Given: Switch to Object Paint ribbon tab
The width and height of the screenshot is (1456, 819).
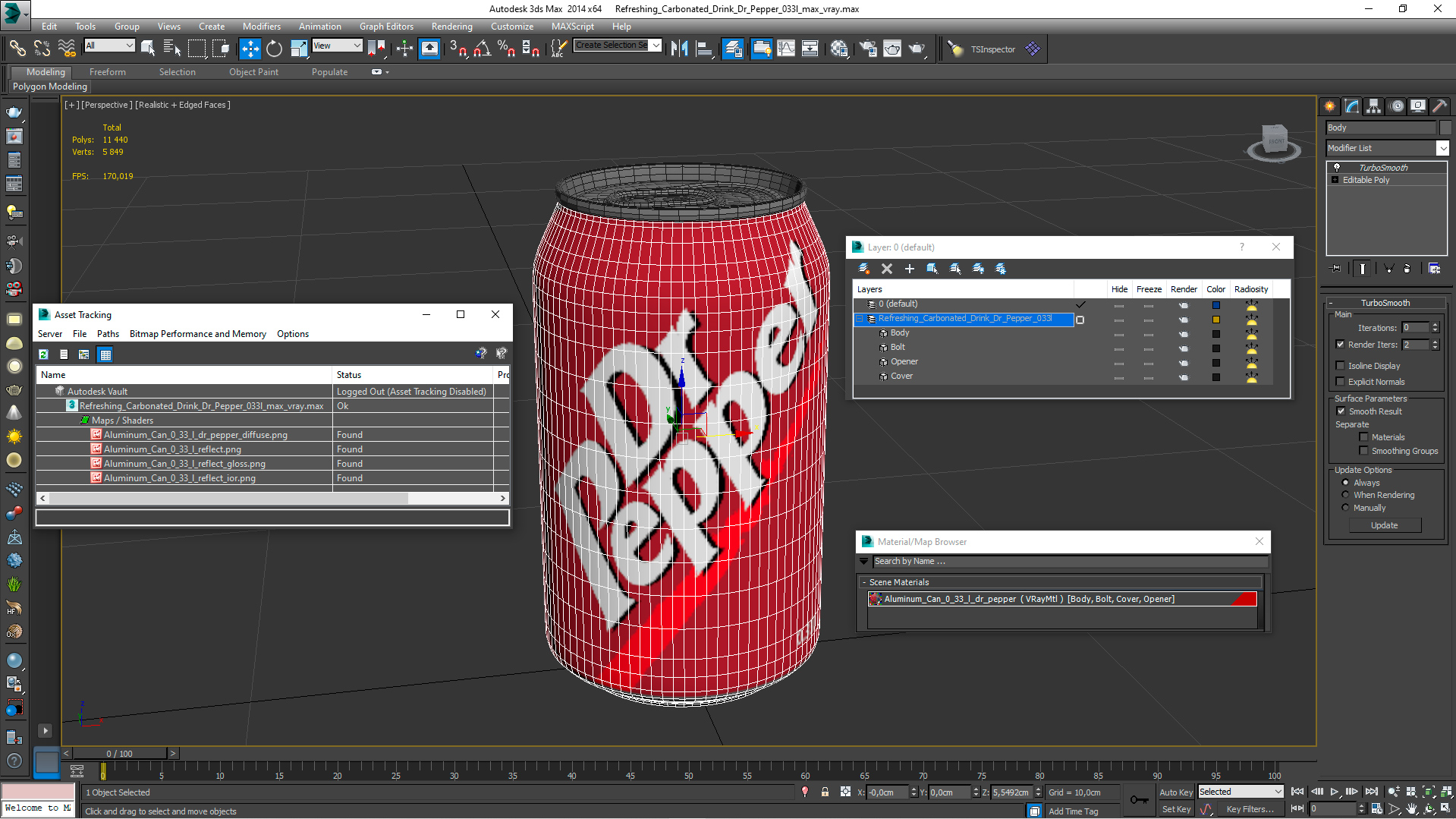Looking at the screenshot, I should 253,72.
